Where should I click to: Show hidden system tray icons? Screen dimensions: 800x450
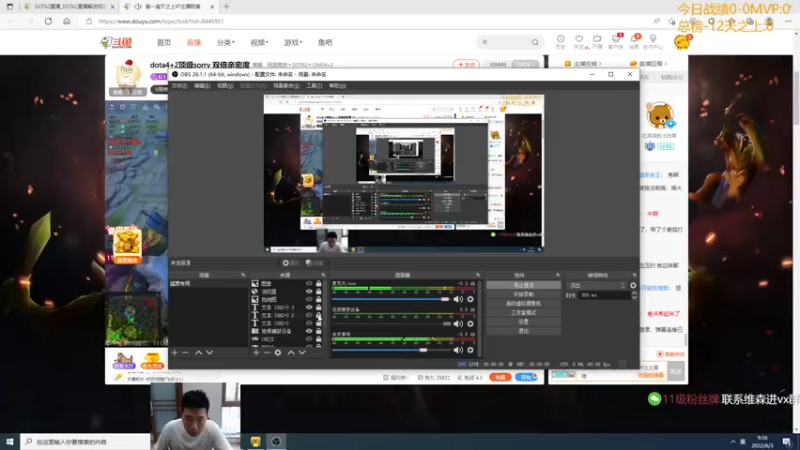(733, 442)
